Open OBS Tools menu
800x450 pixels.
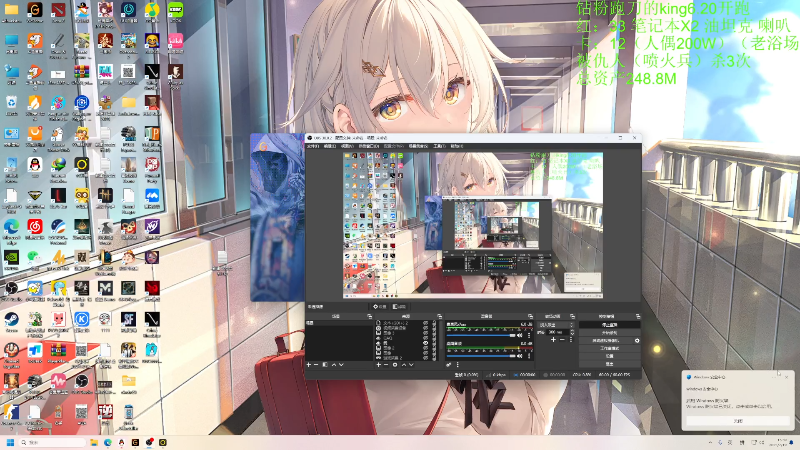click(439, 146)
